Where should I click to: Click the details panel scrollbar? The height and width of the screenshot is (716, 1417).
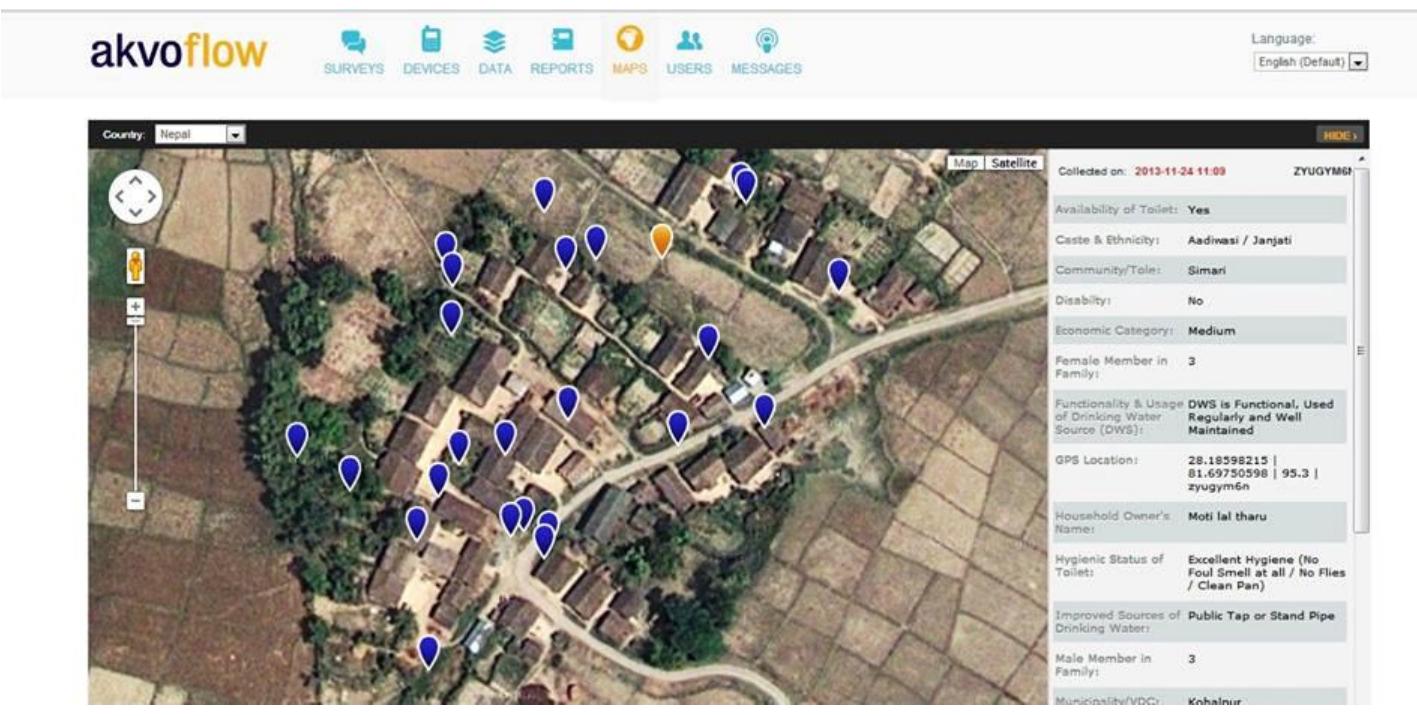pos(1360,350)
